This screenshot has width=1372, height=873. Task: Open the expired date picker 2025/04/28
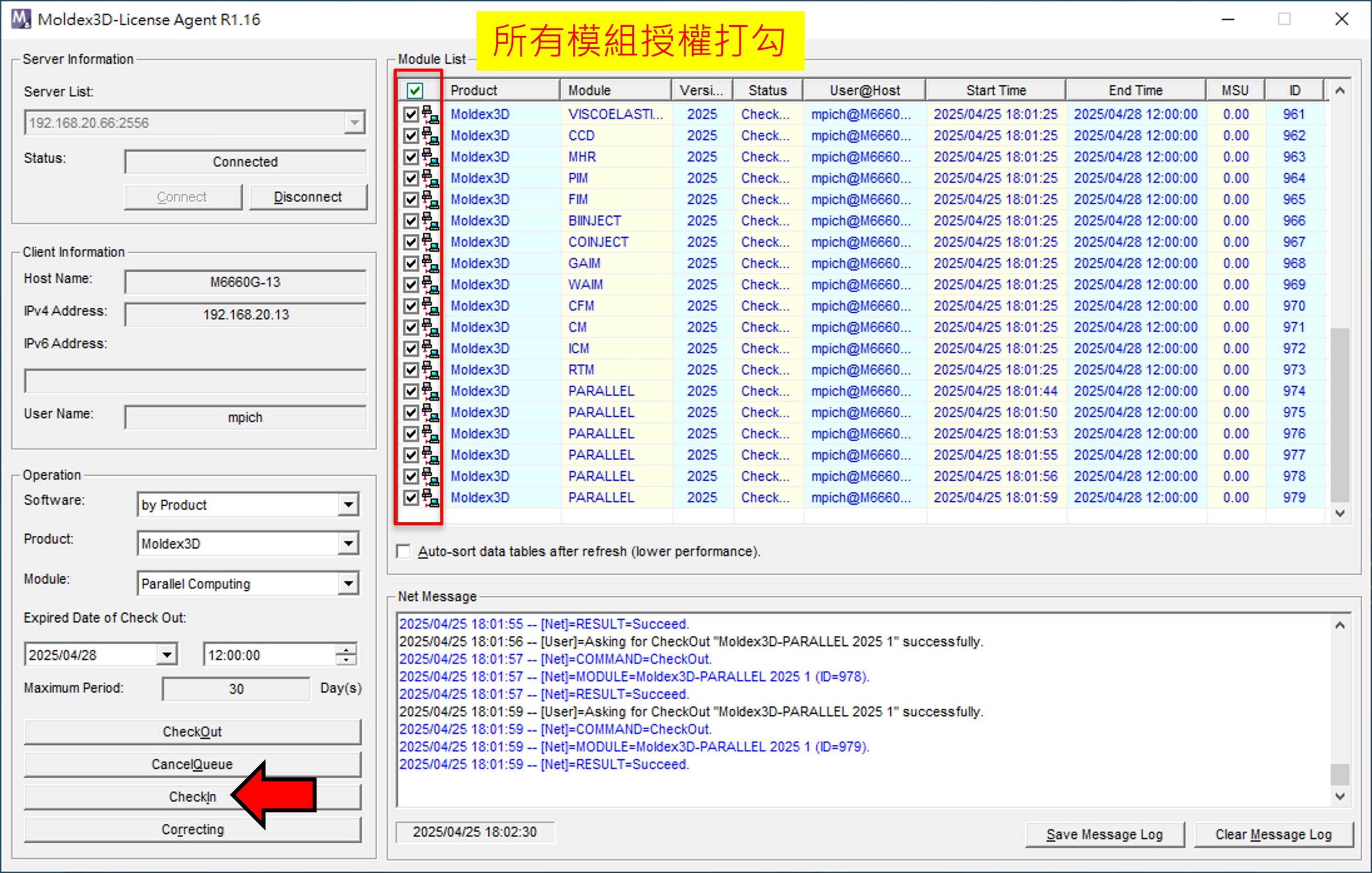tap(166, 655)
